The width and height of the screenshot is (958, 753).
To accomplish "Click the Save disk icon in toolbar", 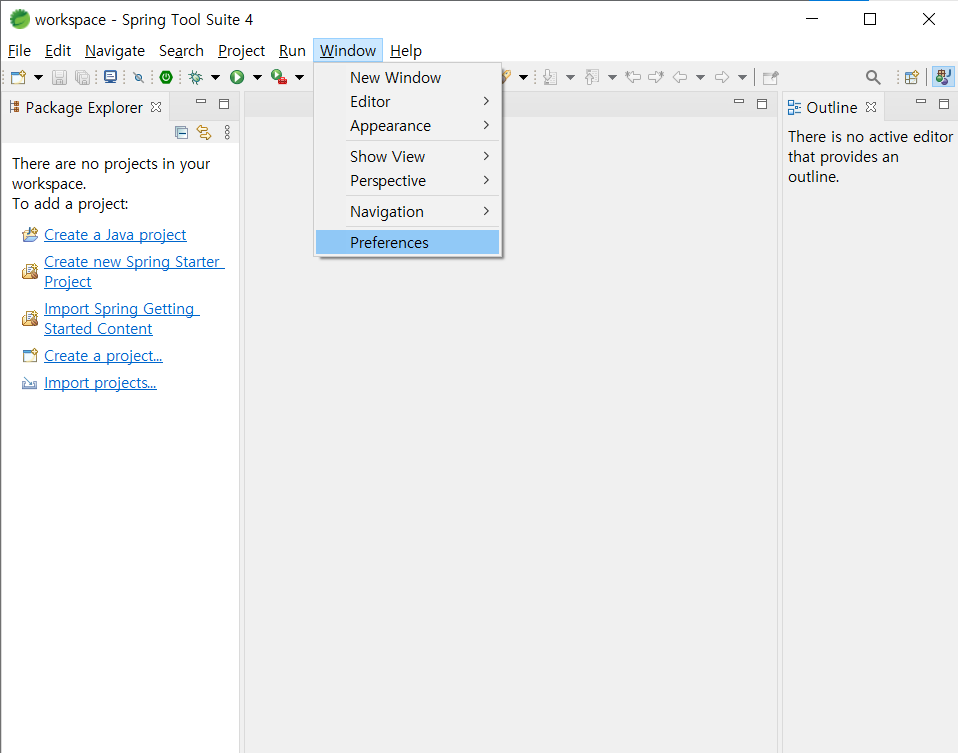I will click(x=59, y=77).
